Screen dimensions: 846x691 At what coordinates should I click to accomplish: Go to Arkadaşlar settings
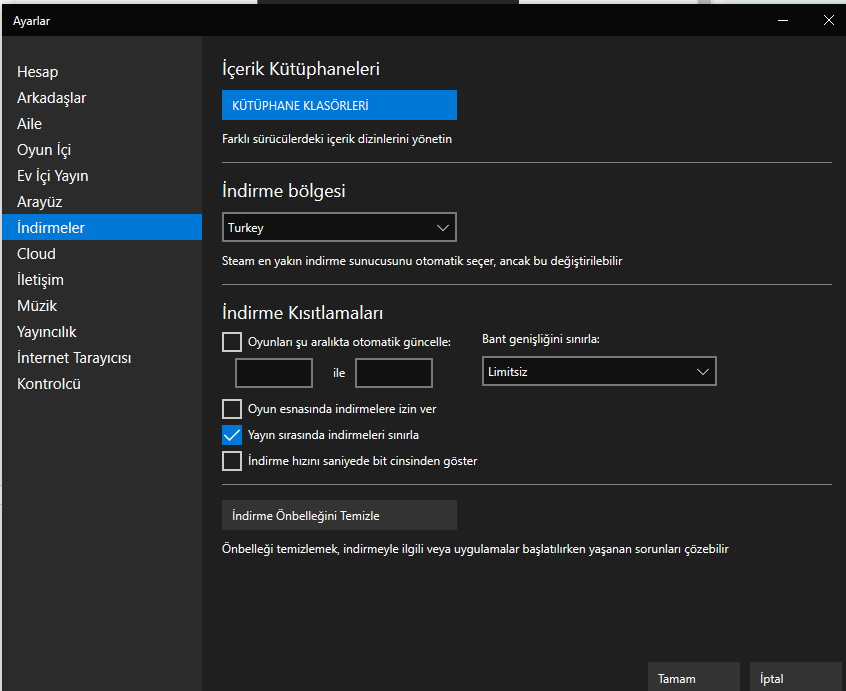pyautogui.click(x=52, y=98)
